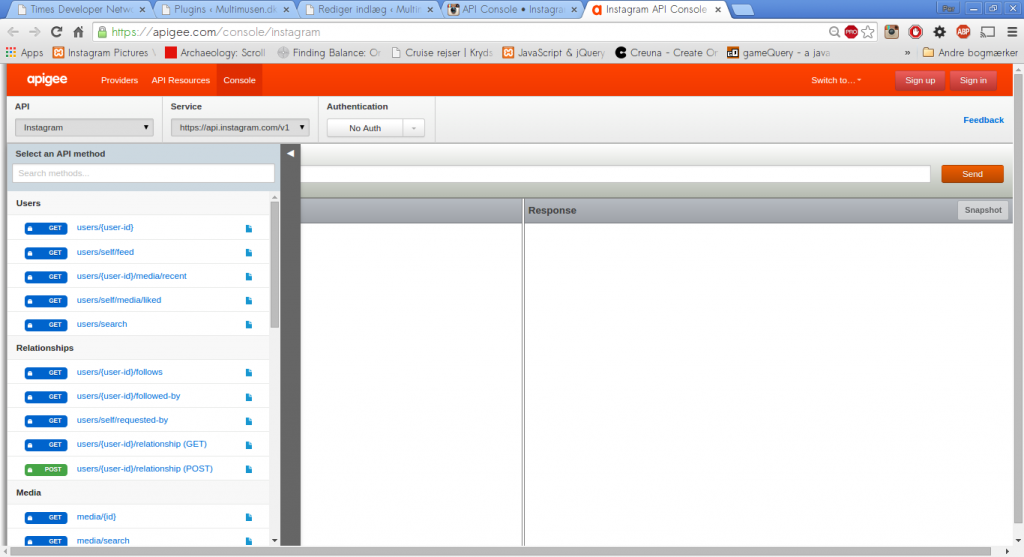Open the JavaScript & jQuery bookmark
This screenshot has width=1024, height=557.
click(554, 53)
